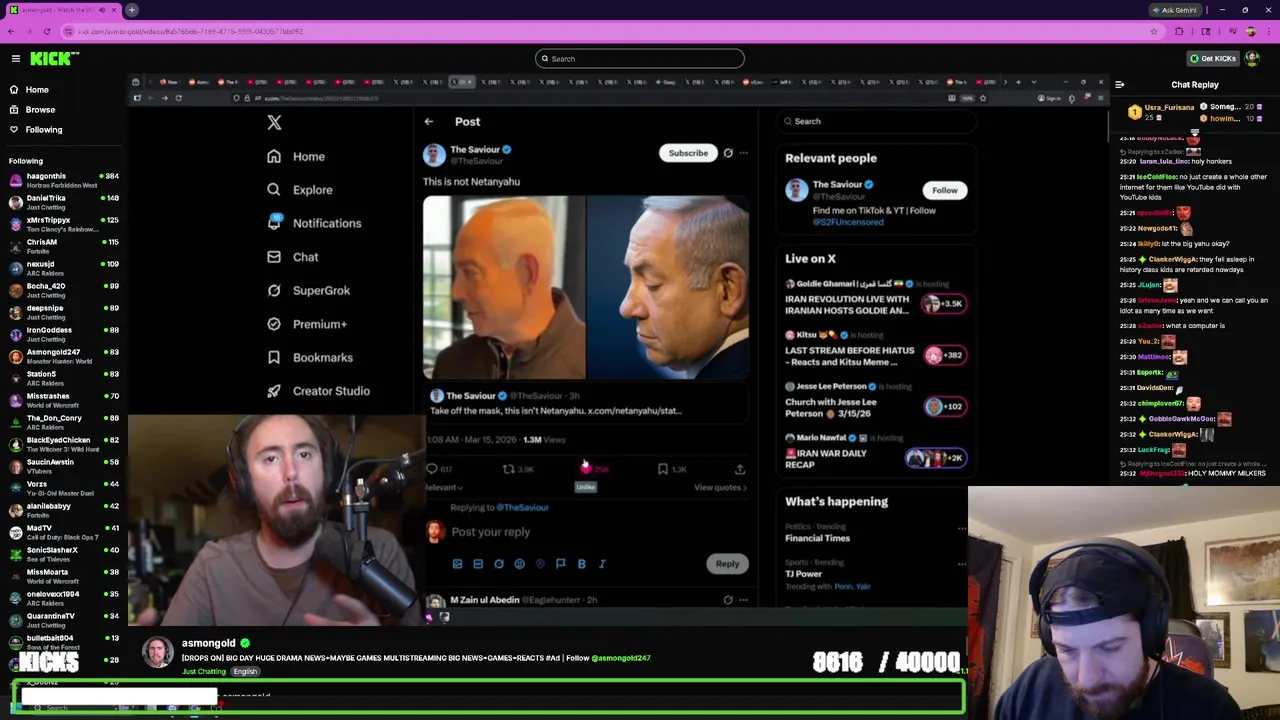1280x720 pixels.
Task: Open Financial Times trending topic
Action: pyautogui.click(x=817, y=538)
